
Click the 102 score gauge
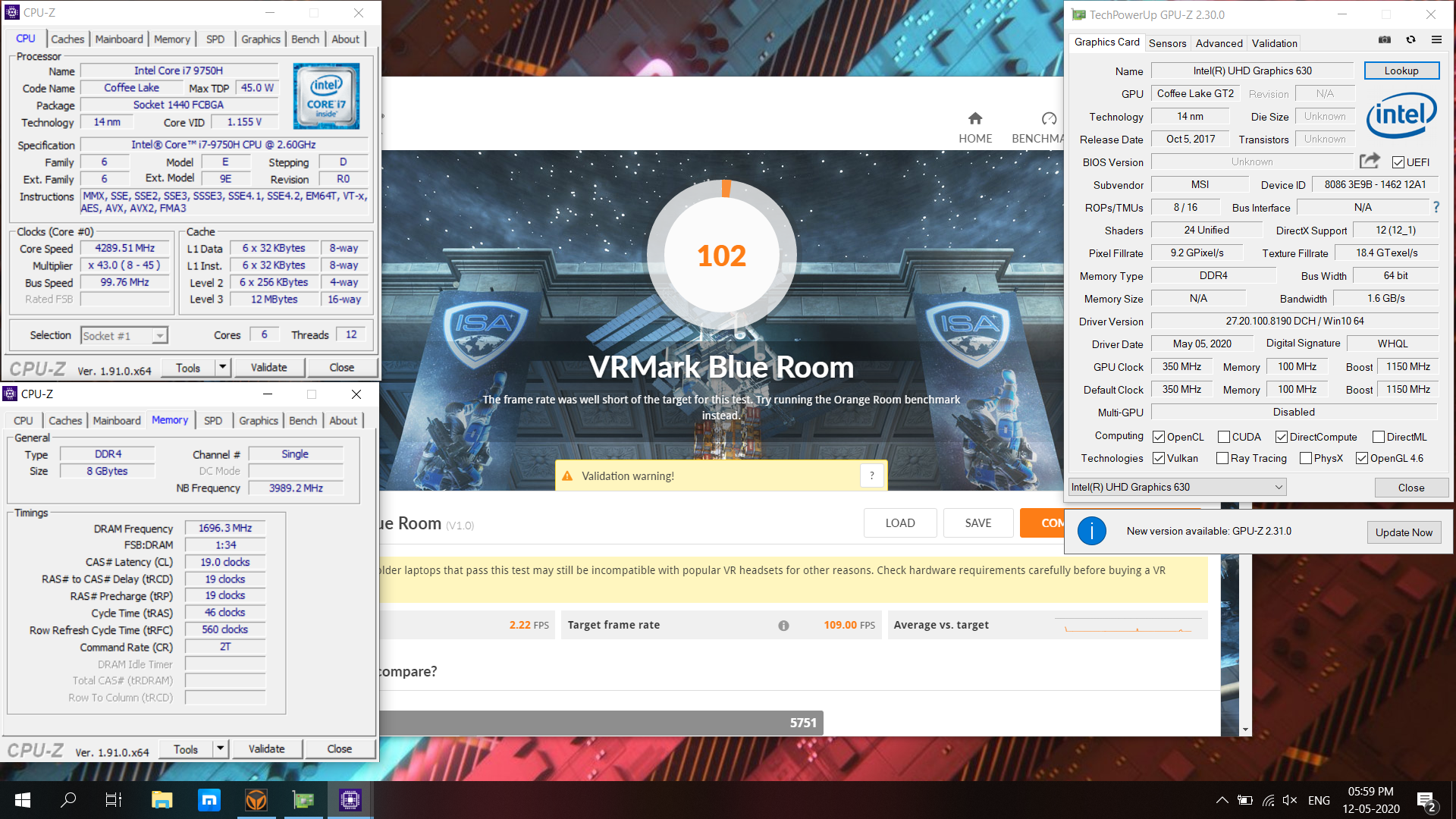pos(722,256)
